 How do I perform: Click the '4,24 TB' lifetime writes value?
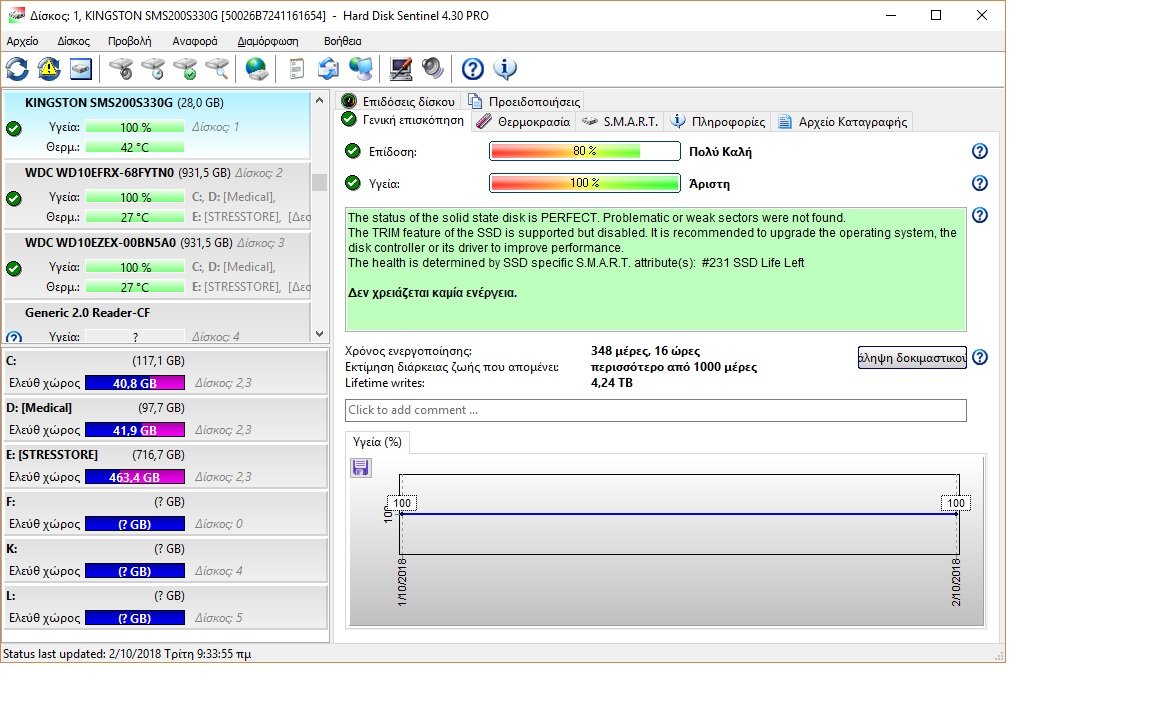pyautogui.click(x=611, y=383)
